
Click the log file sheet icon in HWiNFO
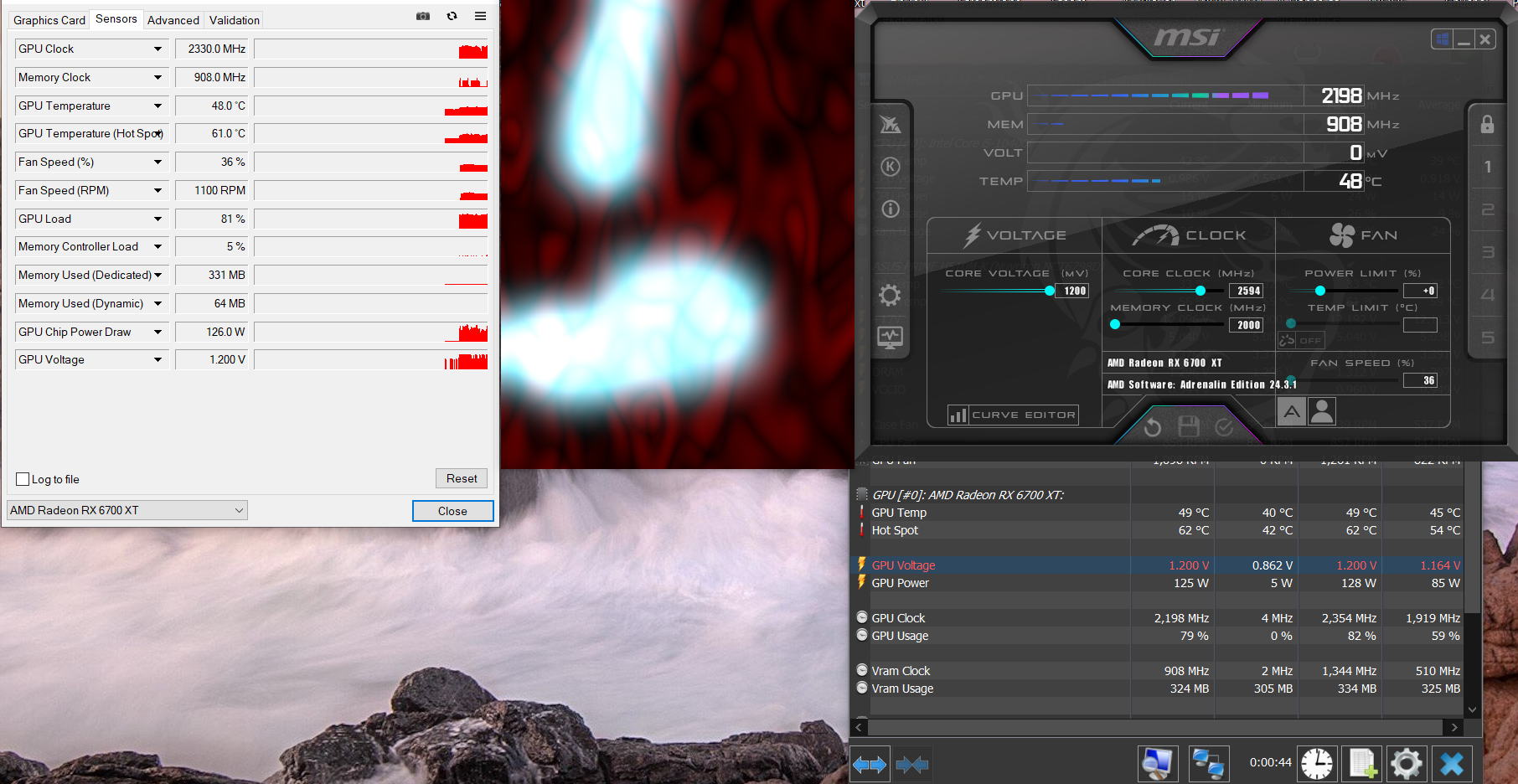point(1361,764)
